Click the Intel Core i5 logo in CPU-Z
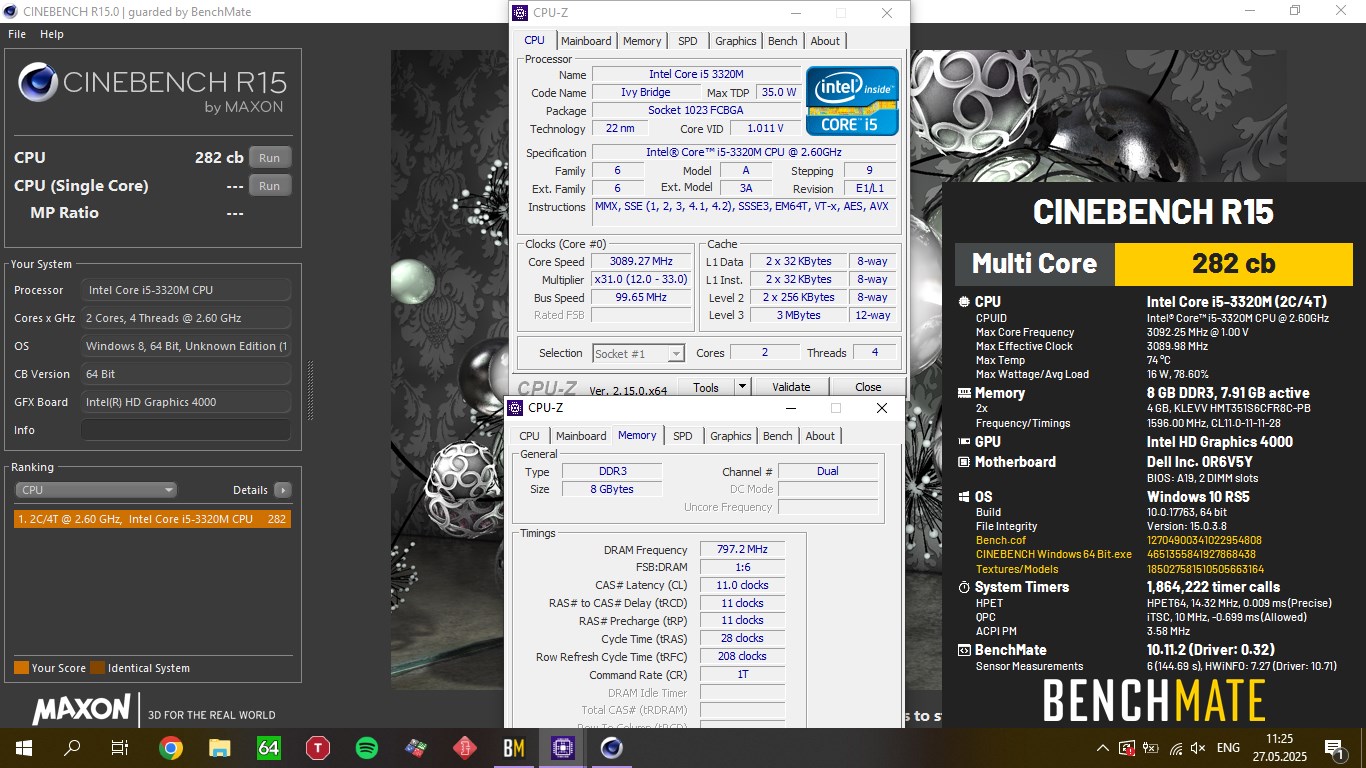 click(852, 101)
